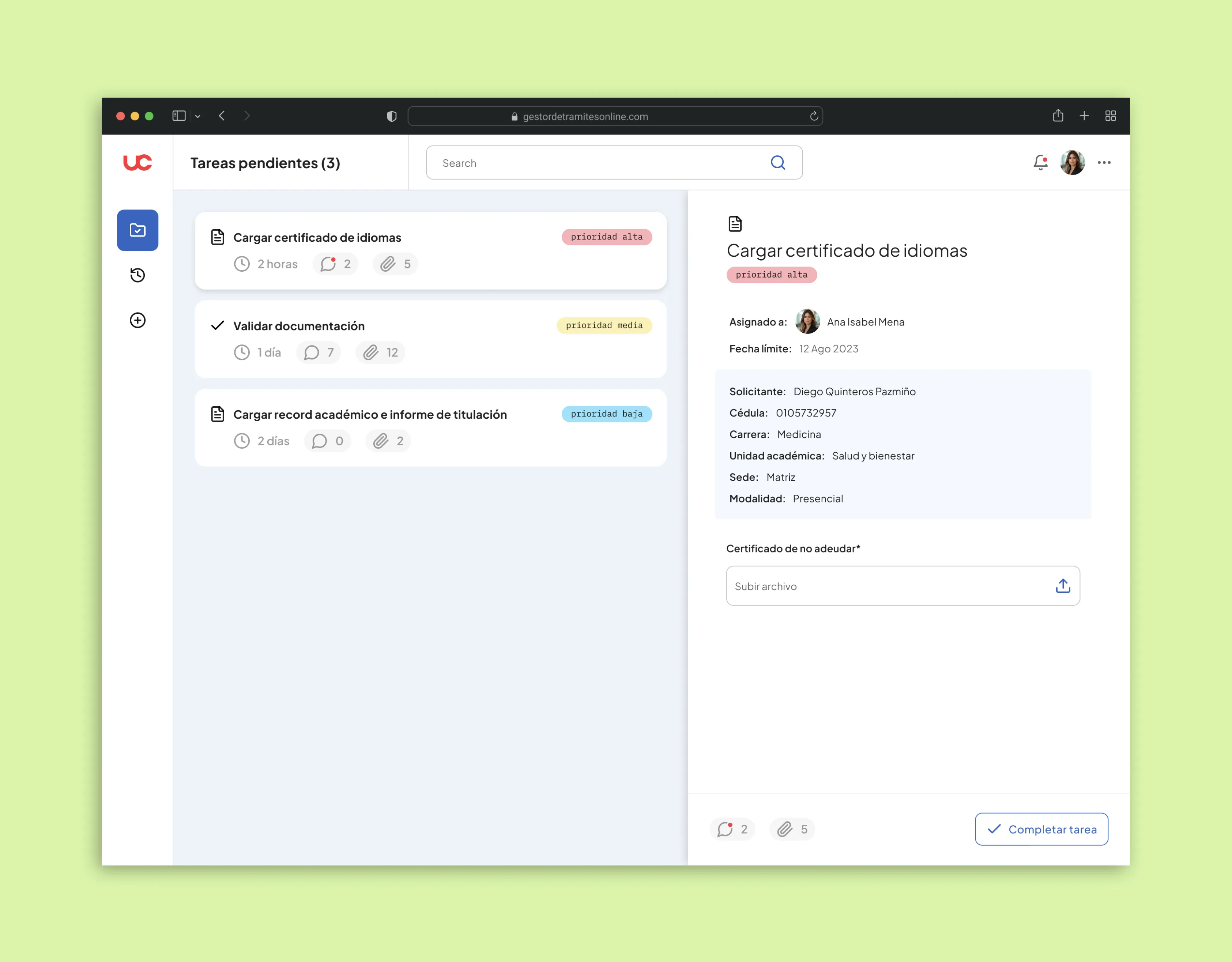The width and height of the screenshot is (1232, 962).
Task: Open the user profile avatar menu
Action: 1072,163
